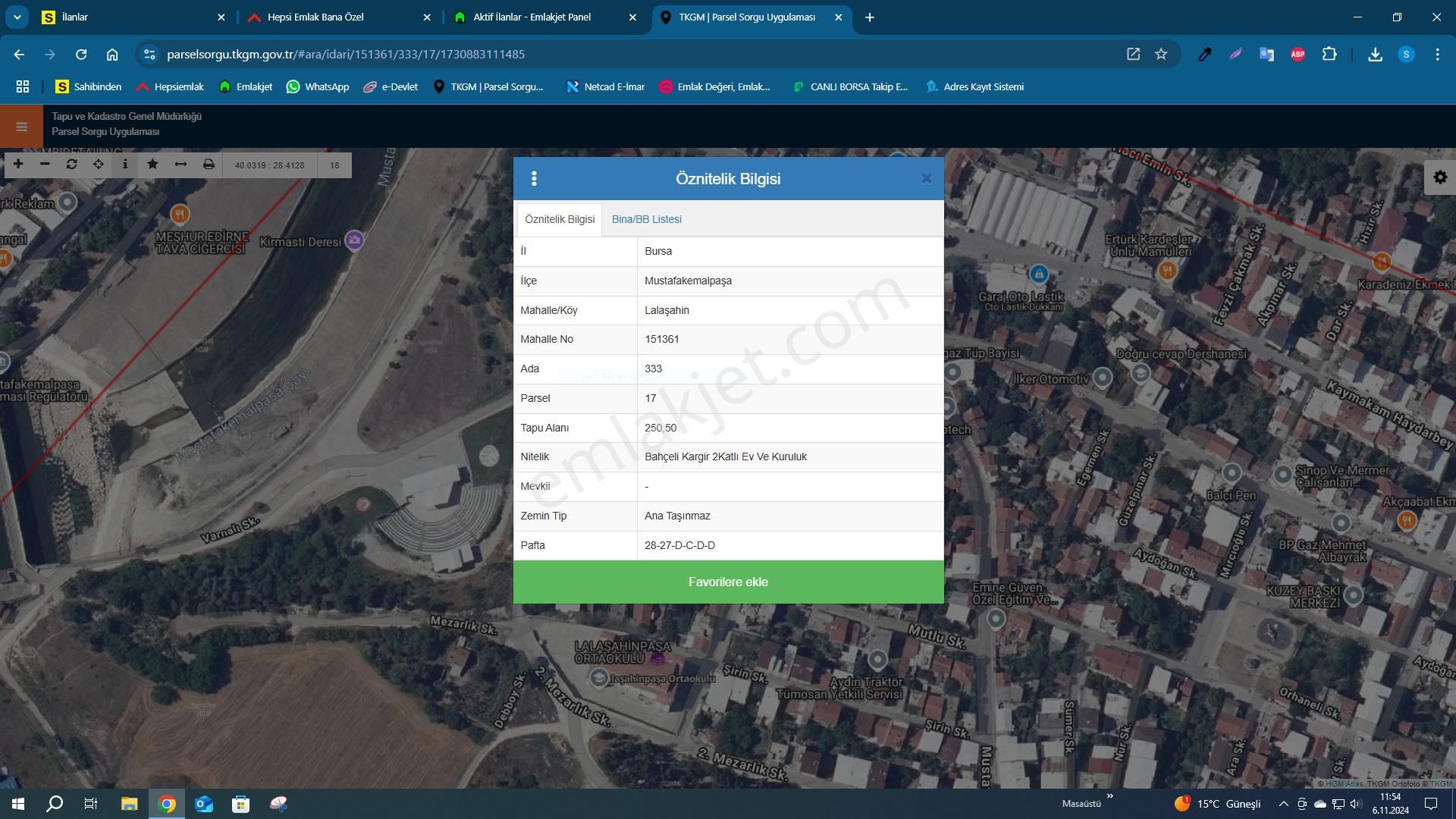The image size is (1456, 819).
Task: Open the bookmarks apps grid icon
Action: coord(23,86)
